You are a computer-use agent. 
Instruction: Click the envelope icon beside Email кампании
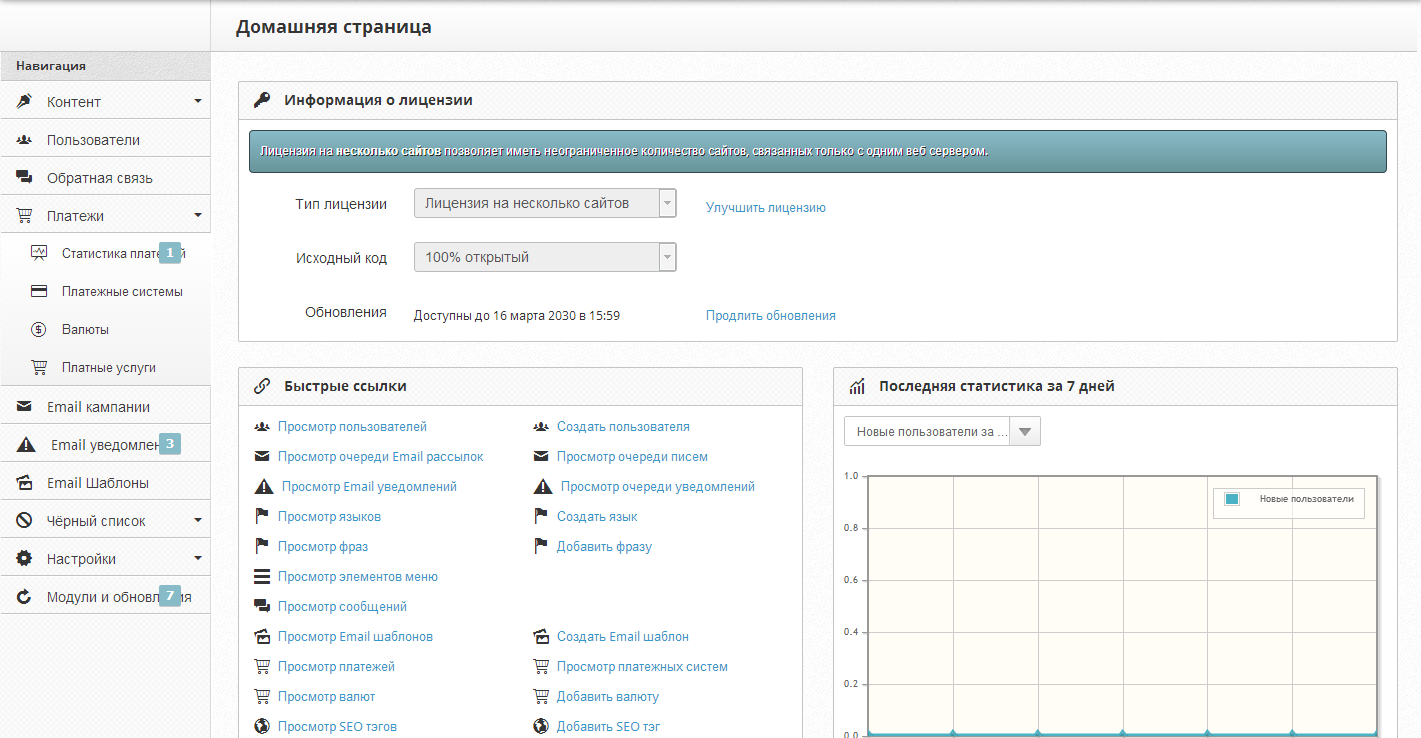25,407
